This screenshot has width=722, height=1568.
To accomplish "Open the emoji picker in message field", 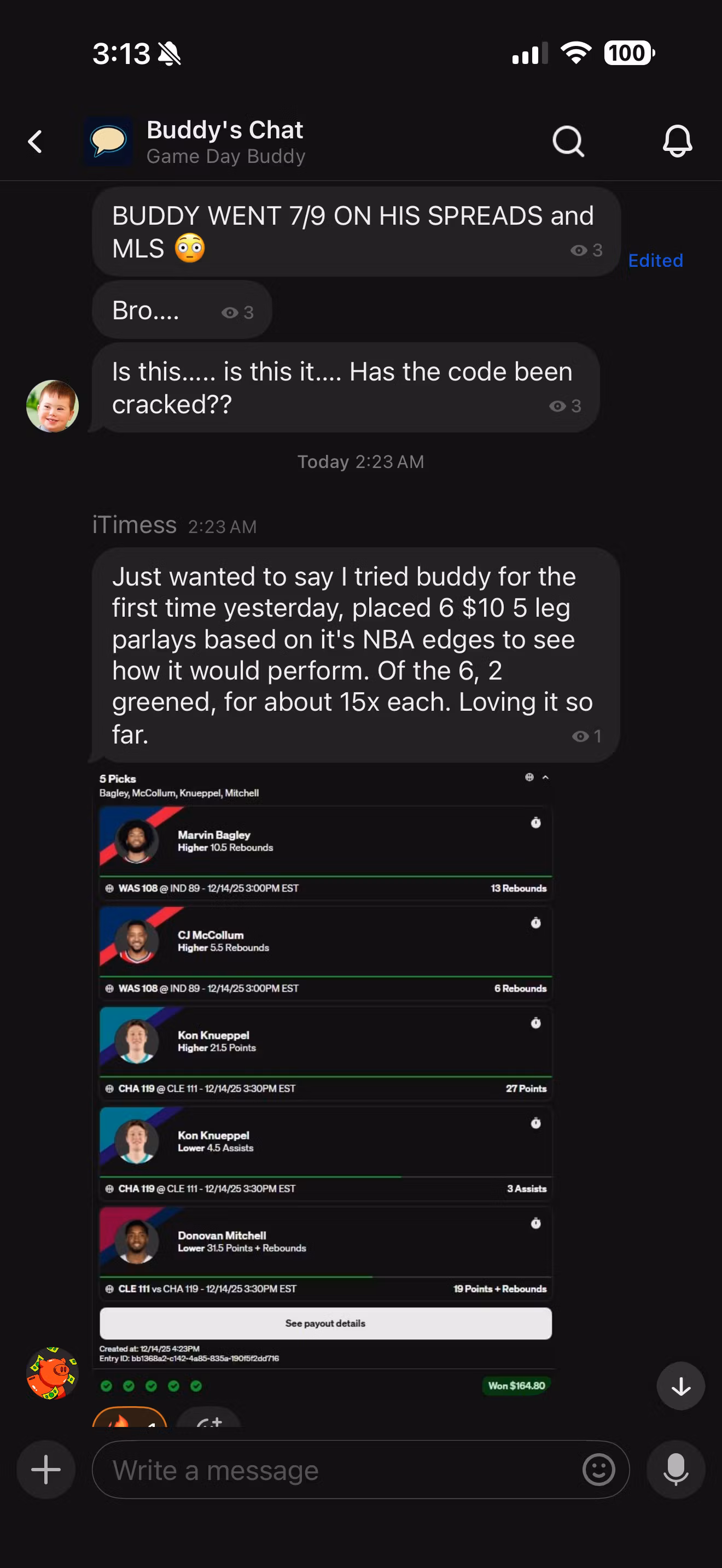I will [x=598, y=1470].
